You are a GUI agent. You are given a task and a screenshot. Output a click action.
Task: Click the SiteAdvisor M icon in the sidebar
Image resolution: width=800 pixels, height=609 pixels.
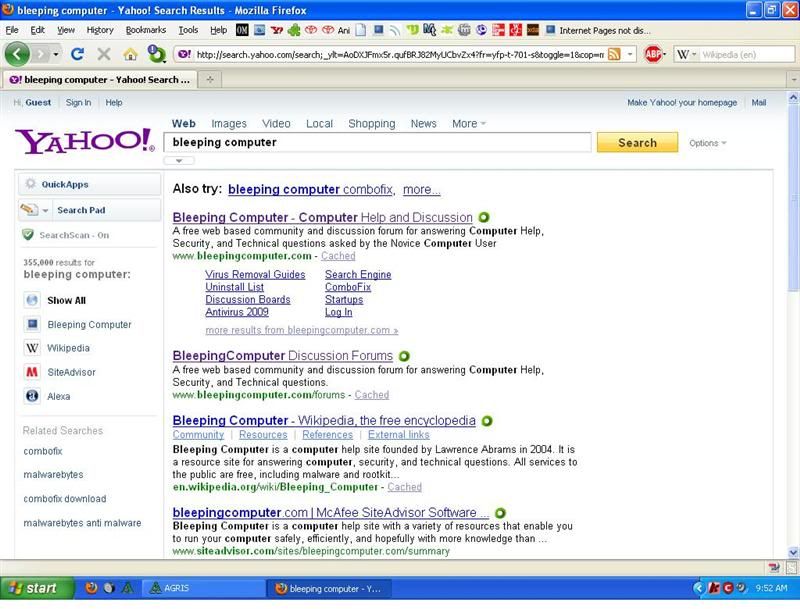tap(32, 372)
